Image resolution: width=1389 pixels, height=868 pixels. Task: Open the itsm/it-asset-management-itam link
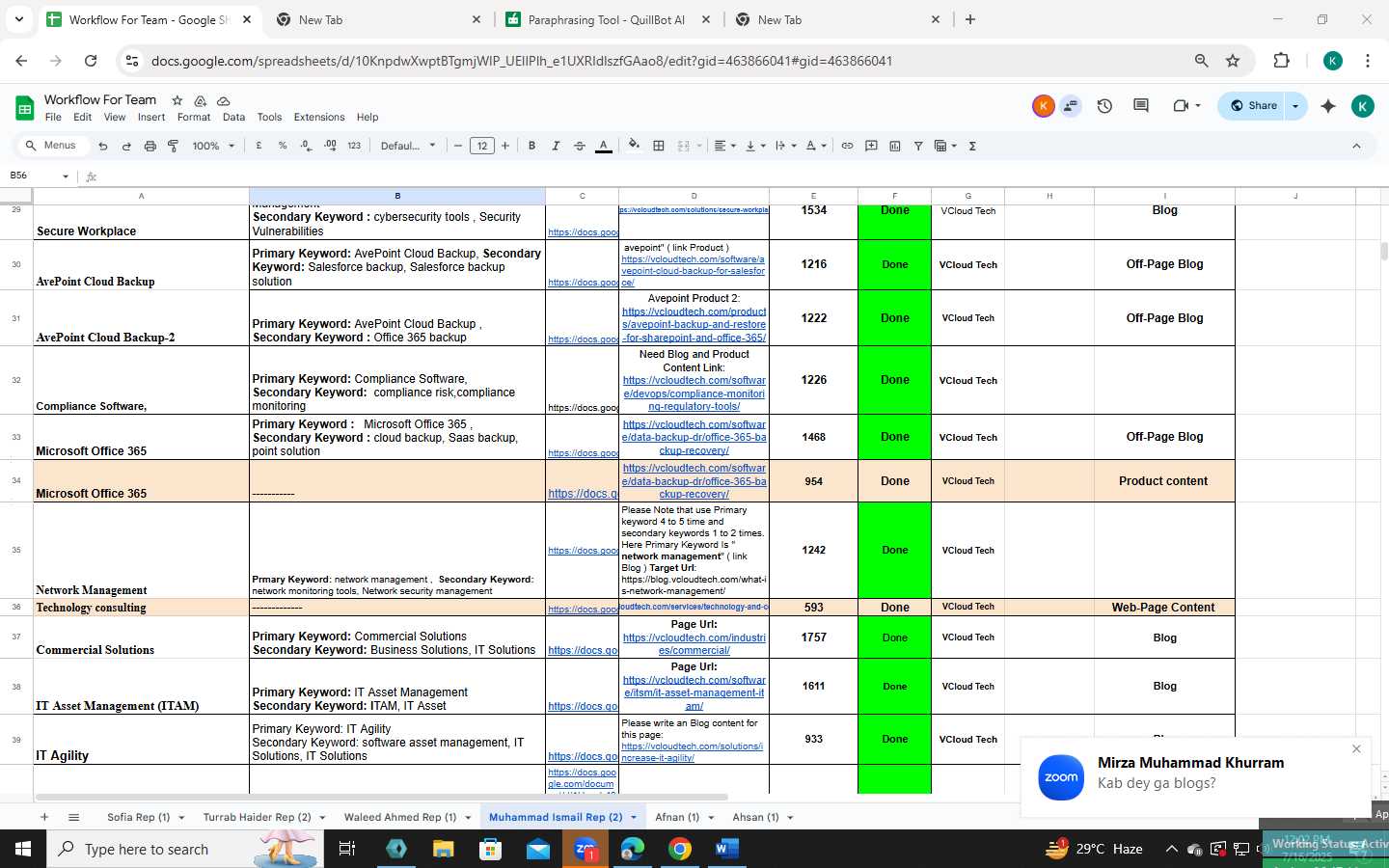click(694, 692)
